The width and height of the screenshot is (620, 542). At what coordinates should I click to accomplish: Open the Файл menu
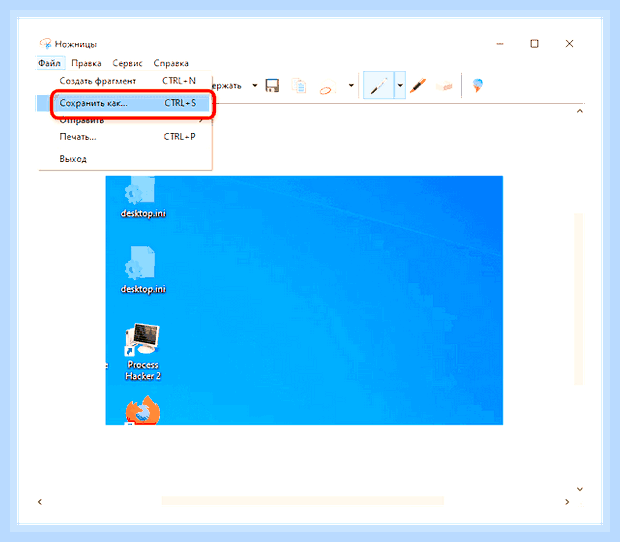pos(49,63)
